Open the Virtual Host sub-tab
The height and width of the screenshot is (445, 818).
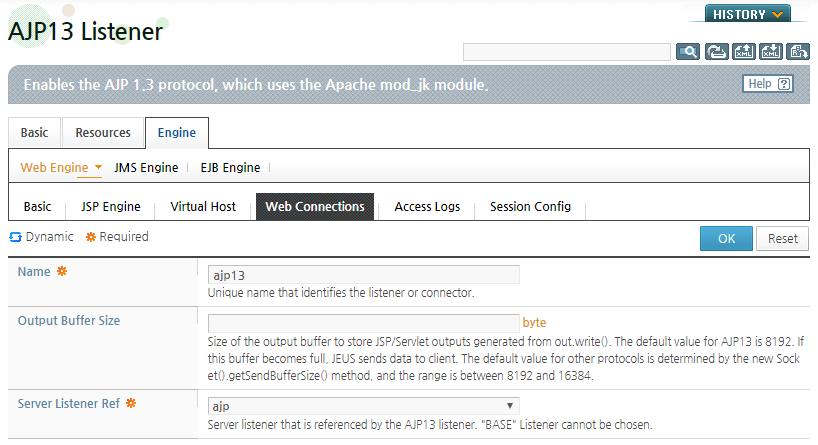(203, 207)
